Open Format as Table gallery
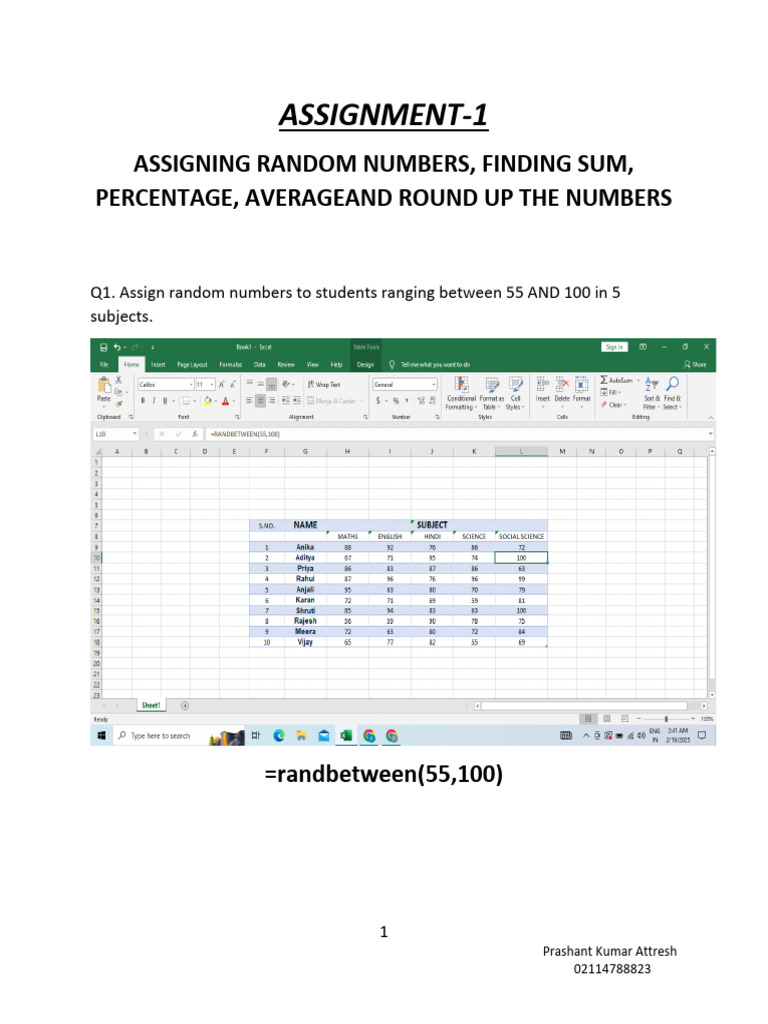Viewport: 768px width, 1024px height. pos(492,393)
